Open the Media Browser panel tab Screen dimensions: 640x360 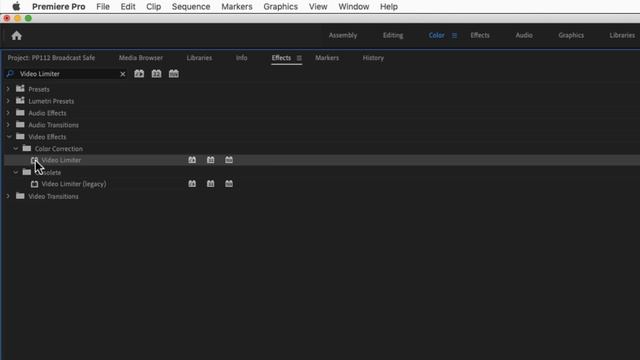pos(141,58)
